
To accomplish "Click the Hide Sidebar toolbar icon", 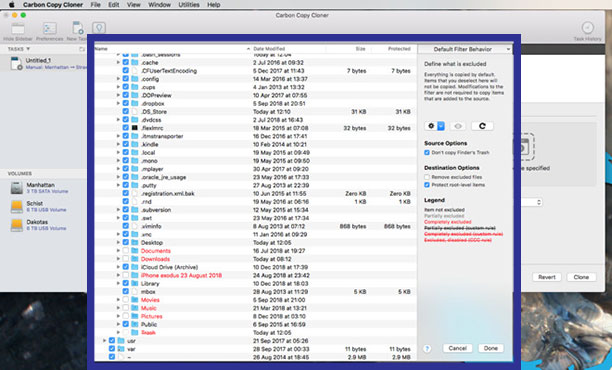I will pos(18,29).
